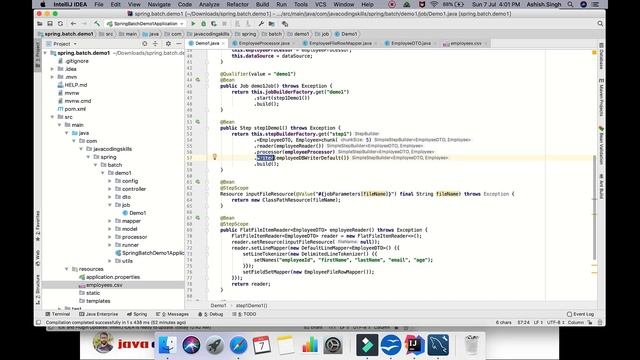Switch to employees.csv editor tab

coord(466,43)
